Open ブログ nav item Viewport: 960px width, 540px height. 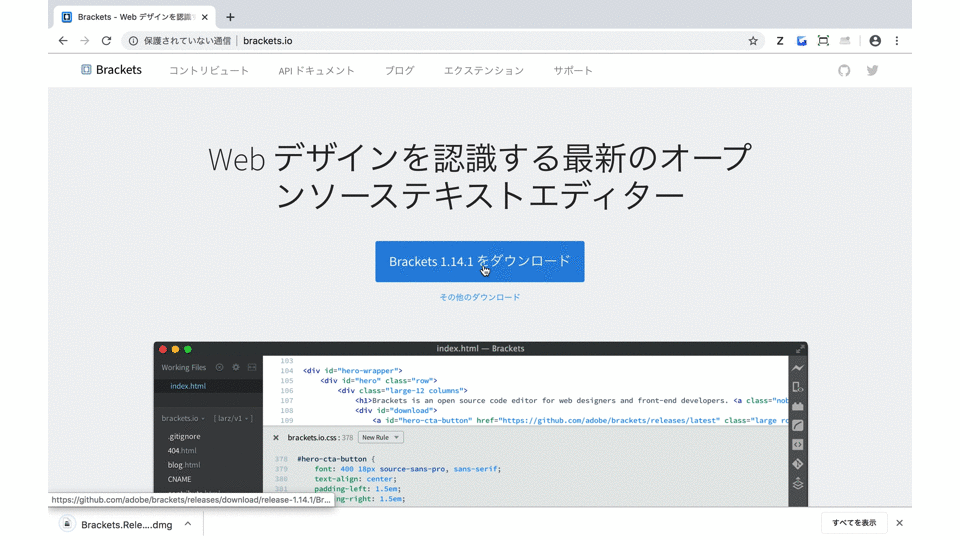[399, 70]
